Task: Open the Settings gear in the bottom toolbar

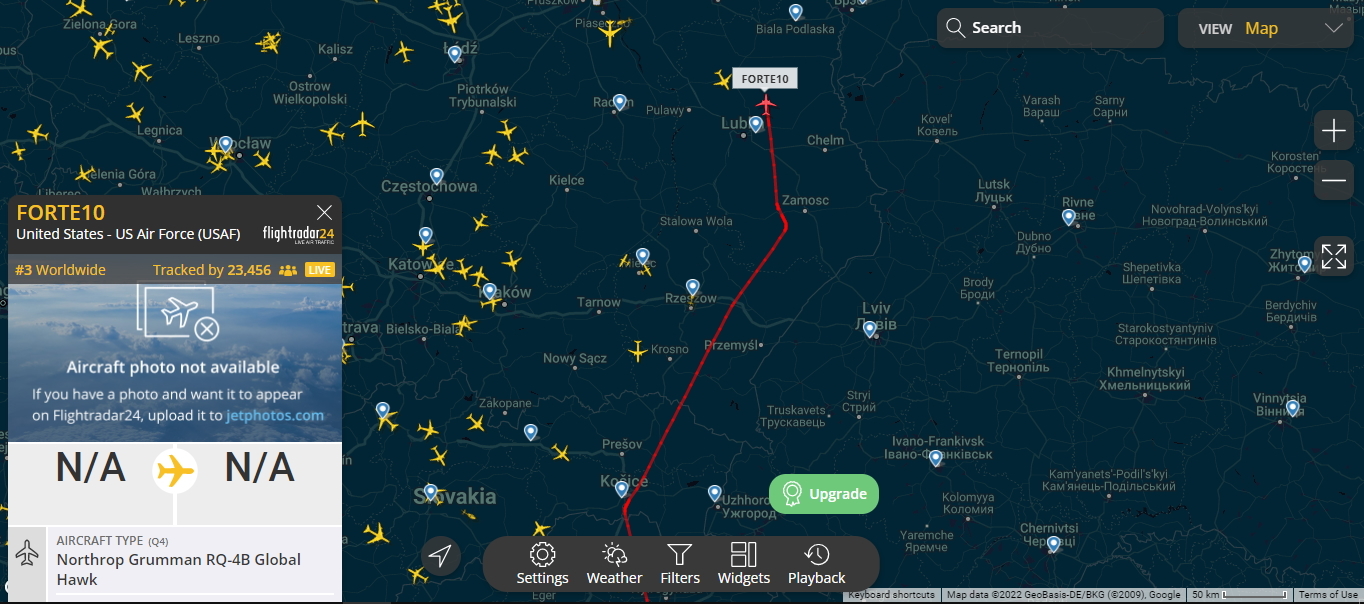Action: (542, 565)
